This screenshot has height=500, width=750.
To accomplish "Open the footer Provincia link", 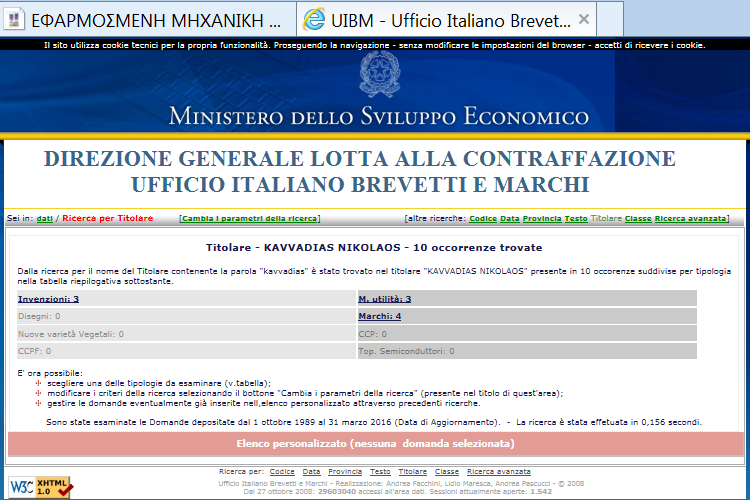I will click(345, 472).
